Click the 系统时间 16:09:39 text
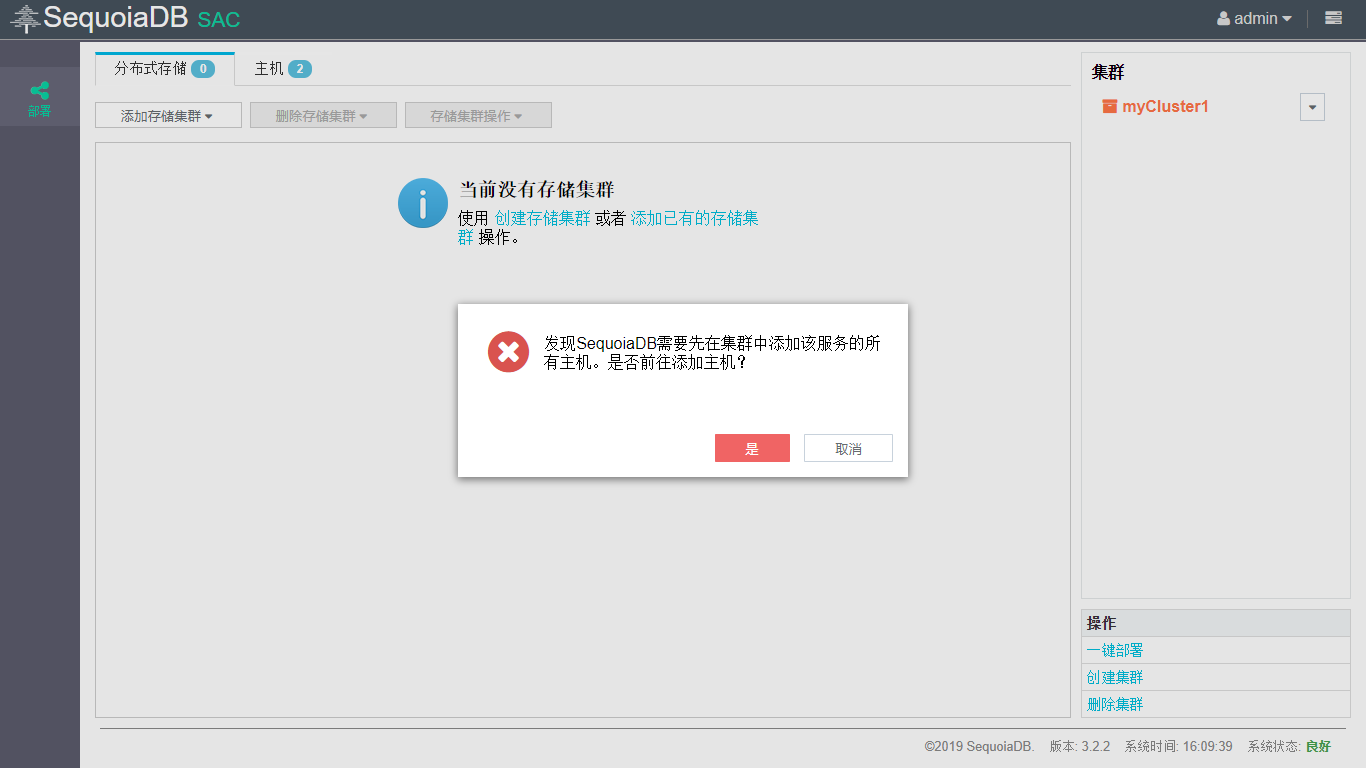The image size is (1366, 768). [1178, 746]
